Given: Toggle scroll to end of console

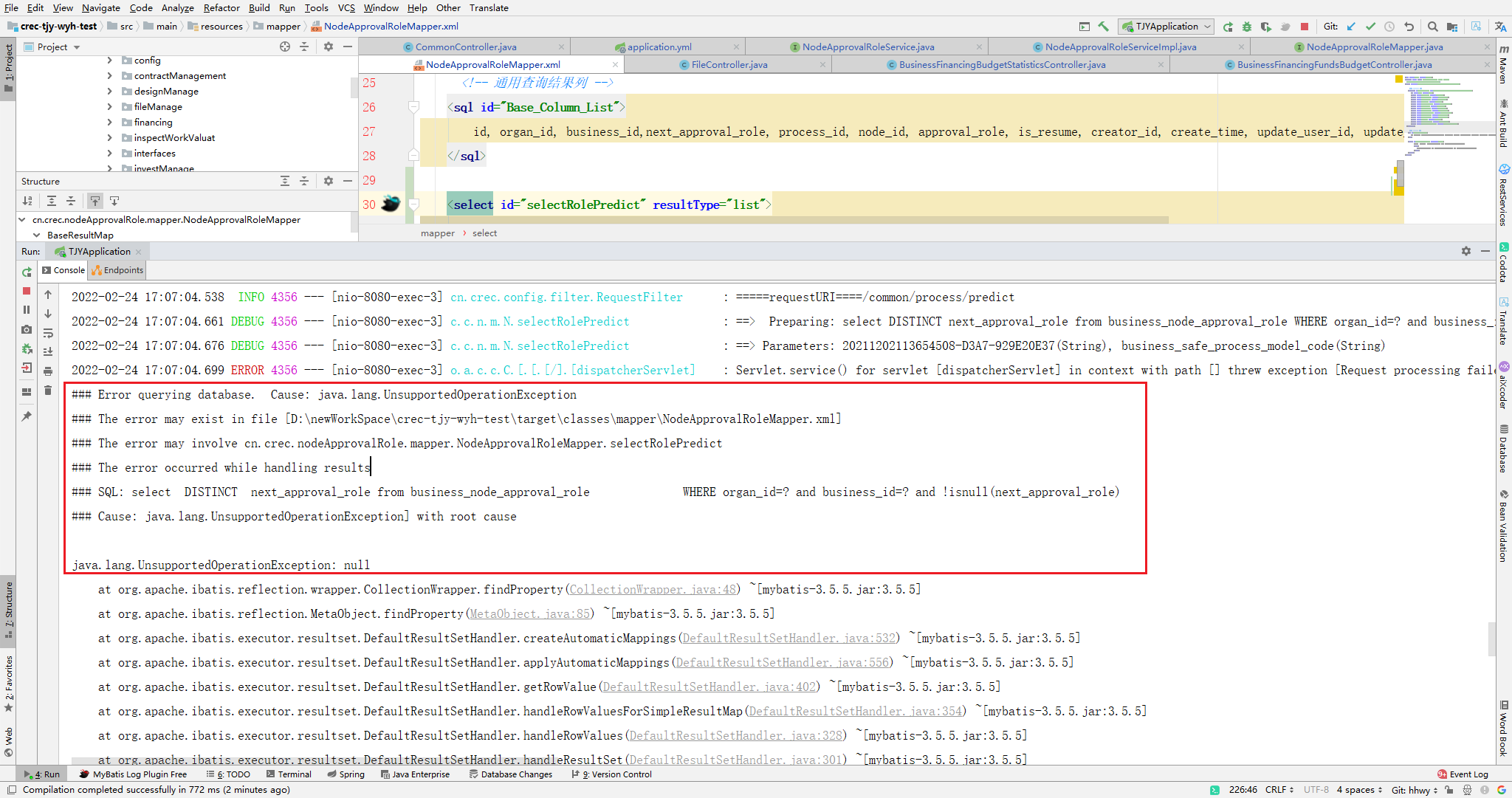Looking at the screenshot, I should coord(48,352).
